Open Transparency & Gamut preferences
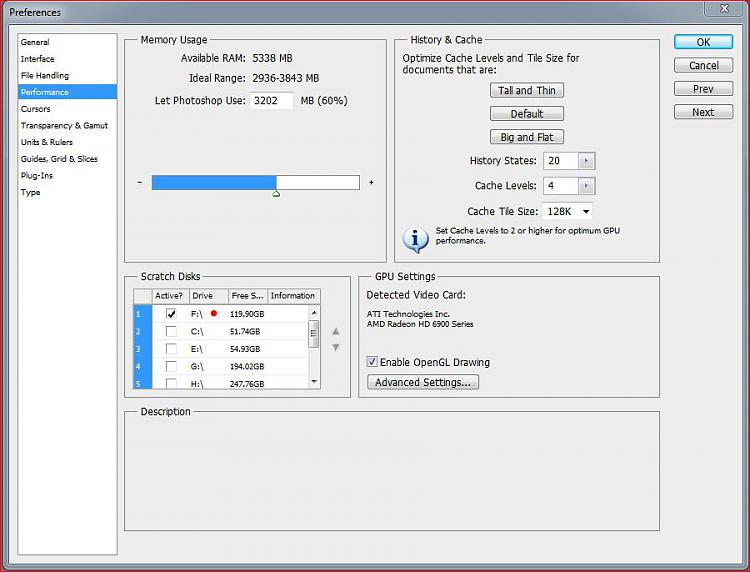The image size is (750, 572). click(x=64, y=126)
